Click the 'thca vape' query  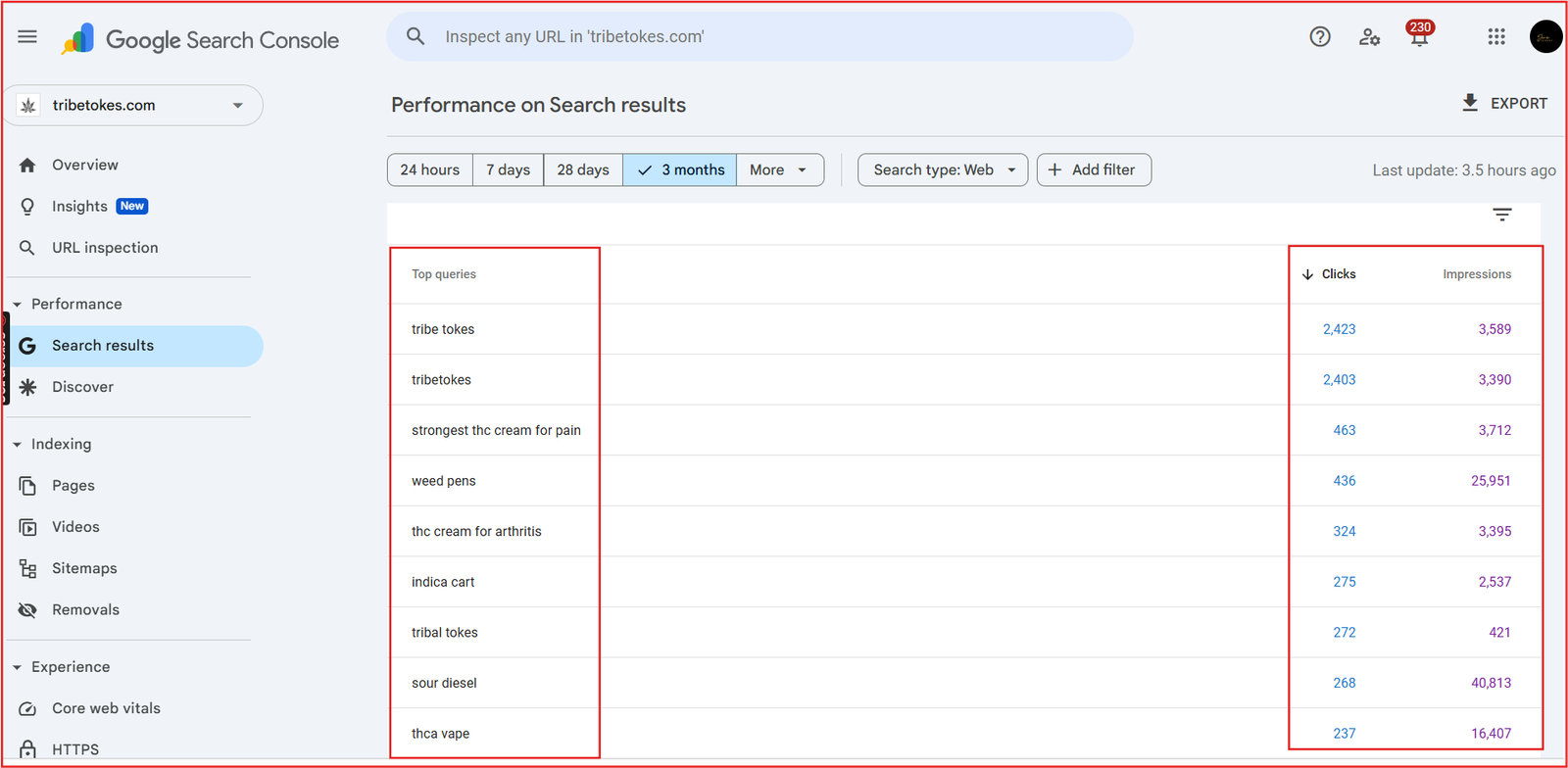(x=441, y=734)
